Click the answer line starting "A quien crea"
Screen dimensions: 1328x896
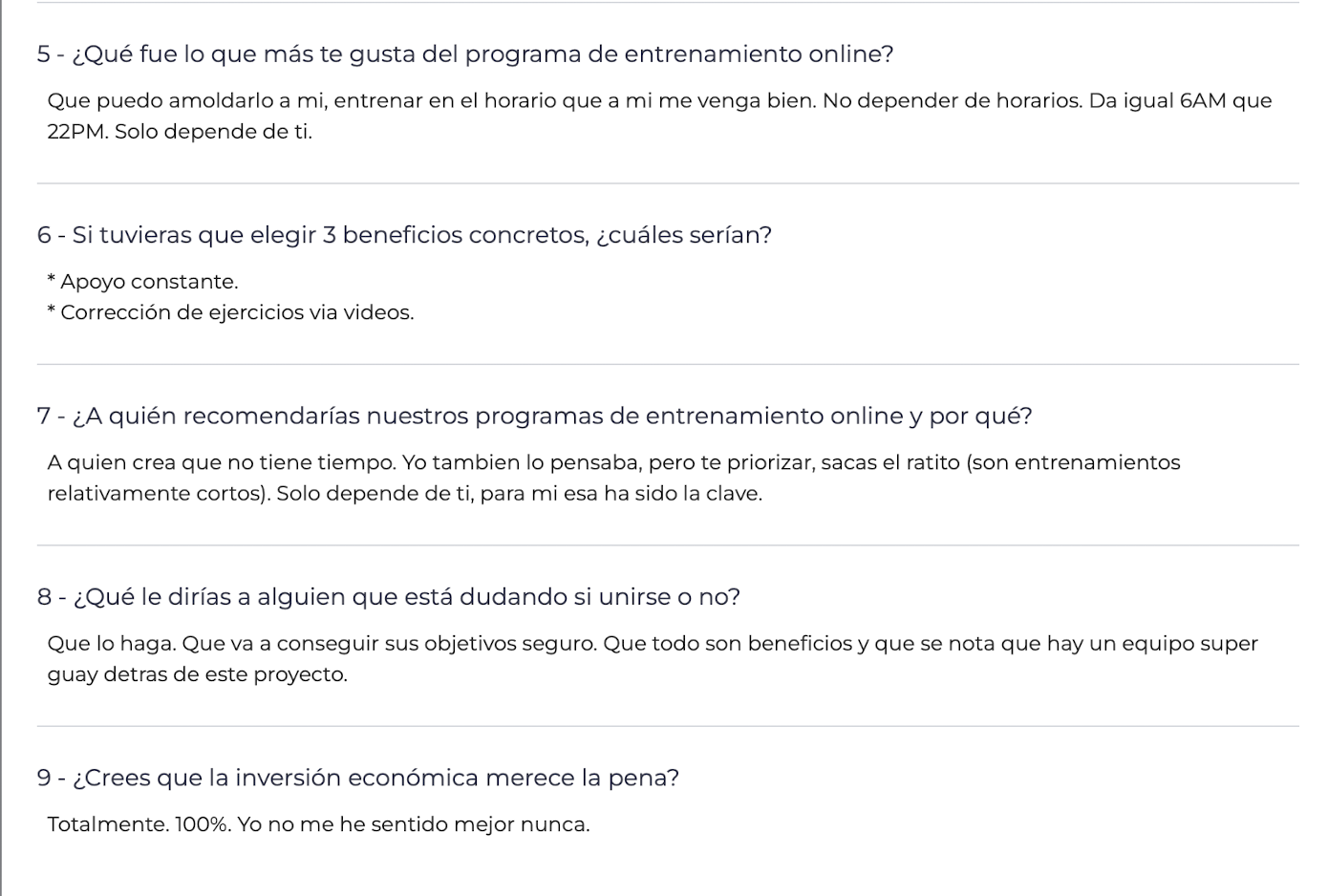(613, 463)
